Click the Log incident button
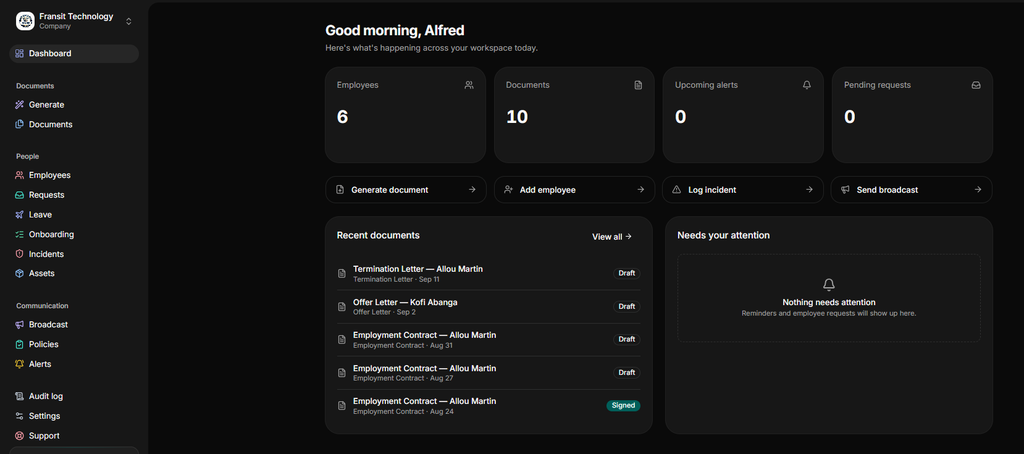Screen dimensions: 1024x454 click(743, 189)
